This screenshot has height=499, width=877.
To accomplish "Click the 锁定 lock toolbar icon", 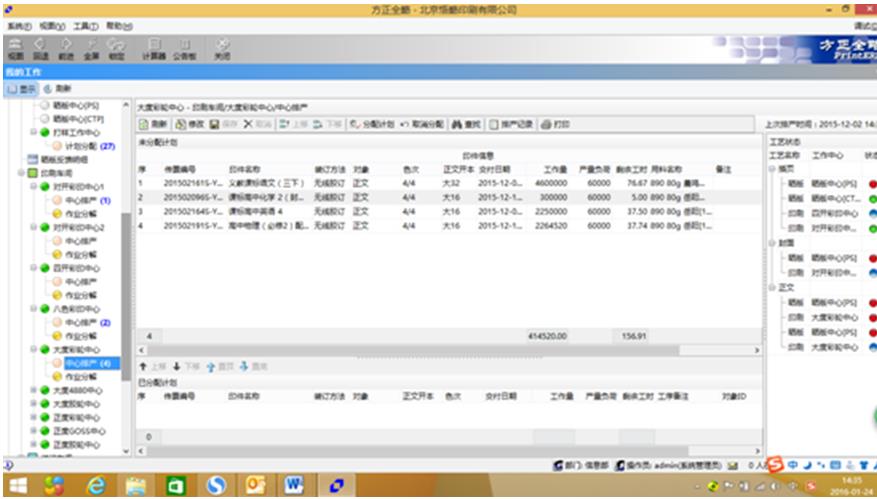I will tap(116, 49).
